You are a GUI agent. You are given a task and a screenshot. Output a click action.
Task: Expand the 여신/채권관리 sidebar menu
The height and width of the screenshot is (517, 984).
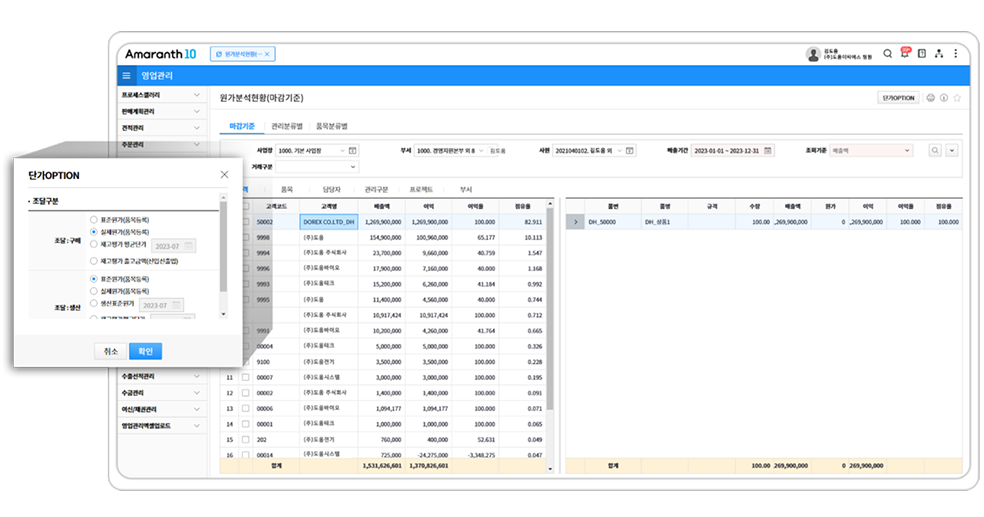click(x=161, y=409)
